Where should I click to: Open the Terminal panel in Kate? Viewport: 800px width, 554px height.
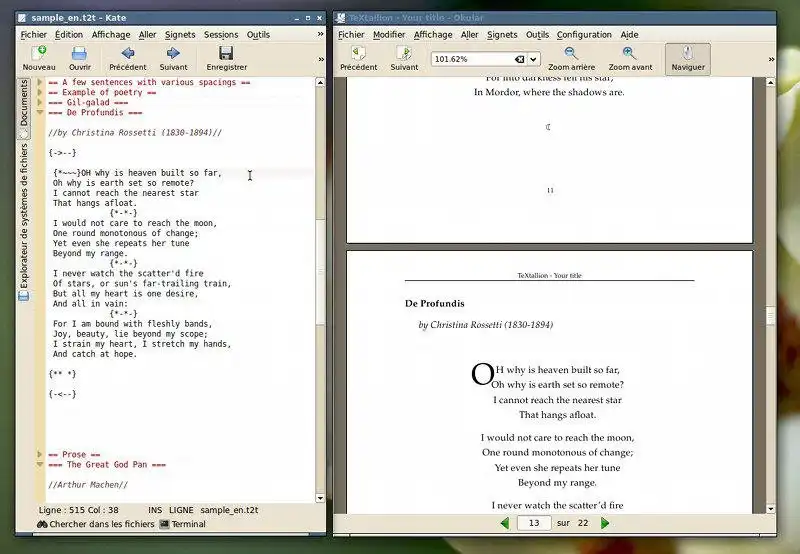(x=182, y=524)
